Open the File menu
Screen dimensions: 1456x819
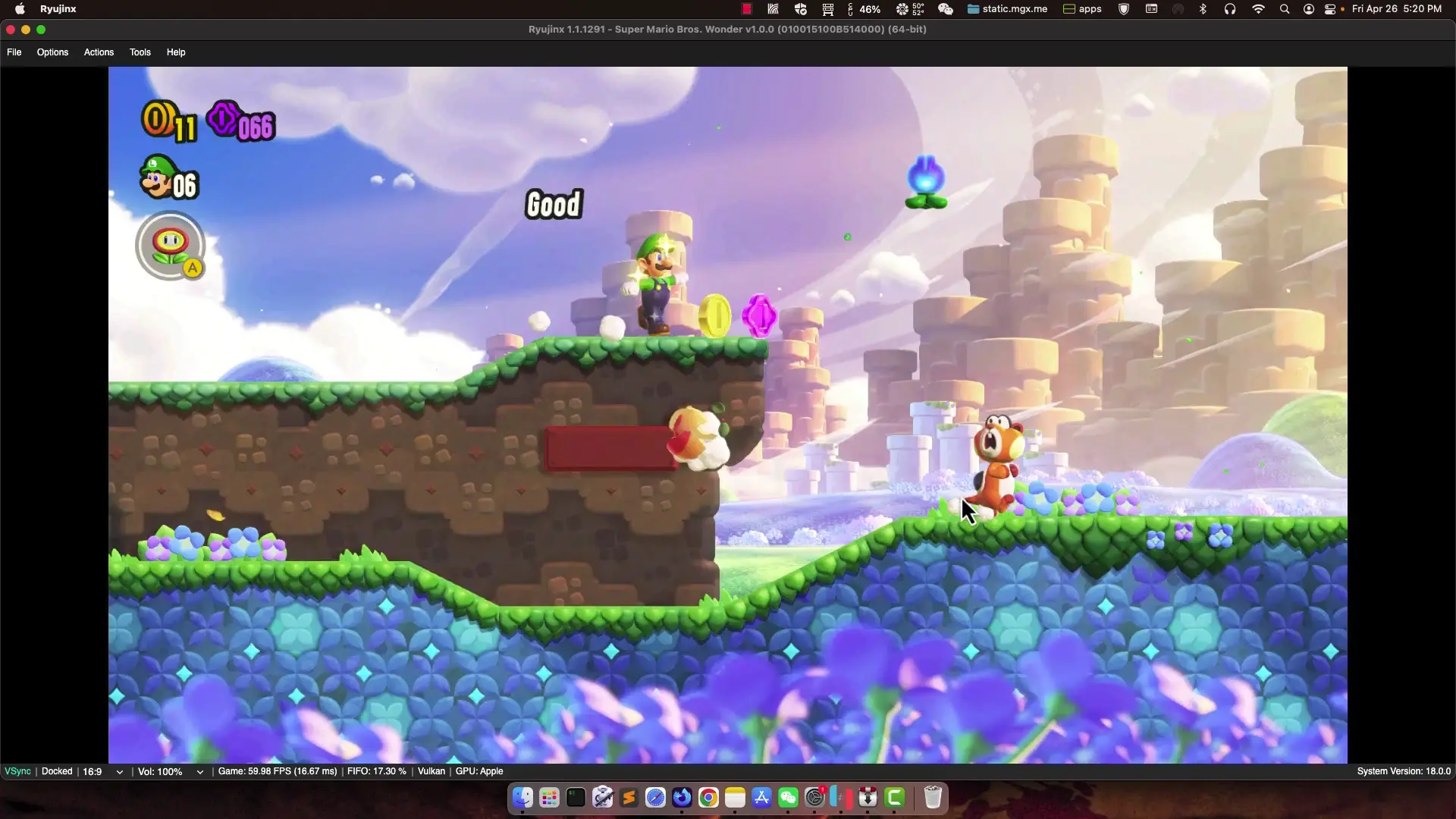tap(14, 52)
